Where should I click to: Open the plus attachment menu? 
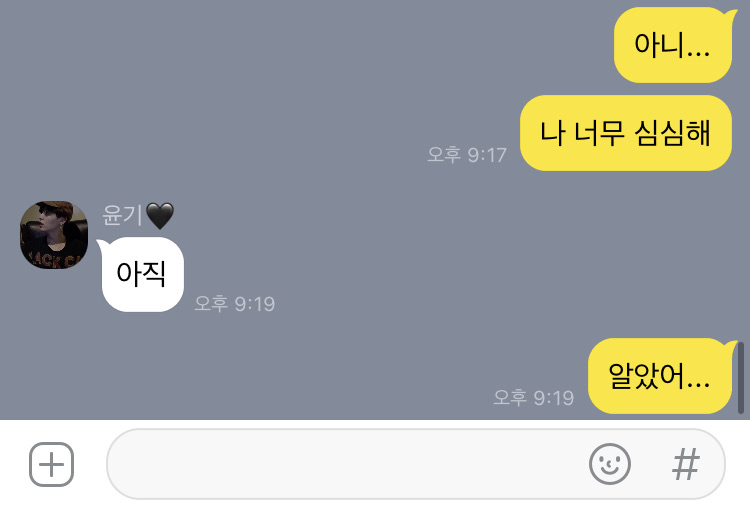tap(52, 464)
